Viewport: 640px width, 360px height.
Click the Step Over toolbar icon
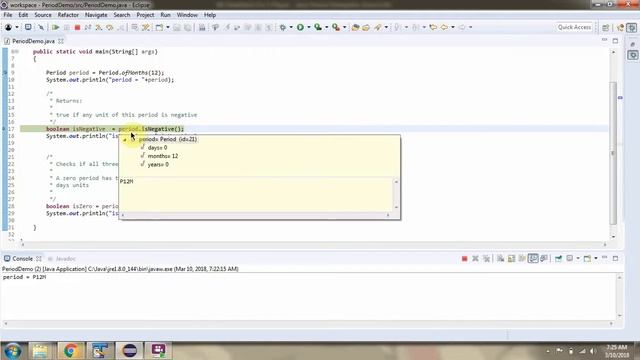click(x=110, y=27)
